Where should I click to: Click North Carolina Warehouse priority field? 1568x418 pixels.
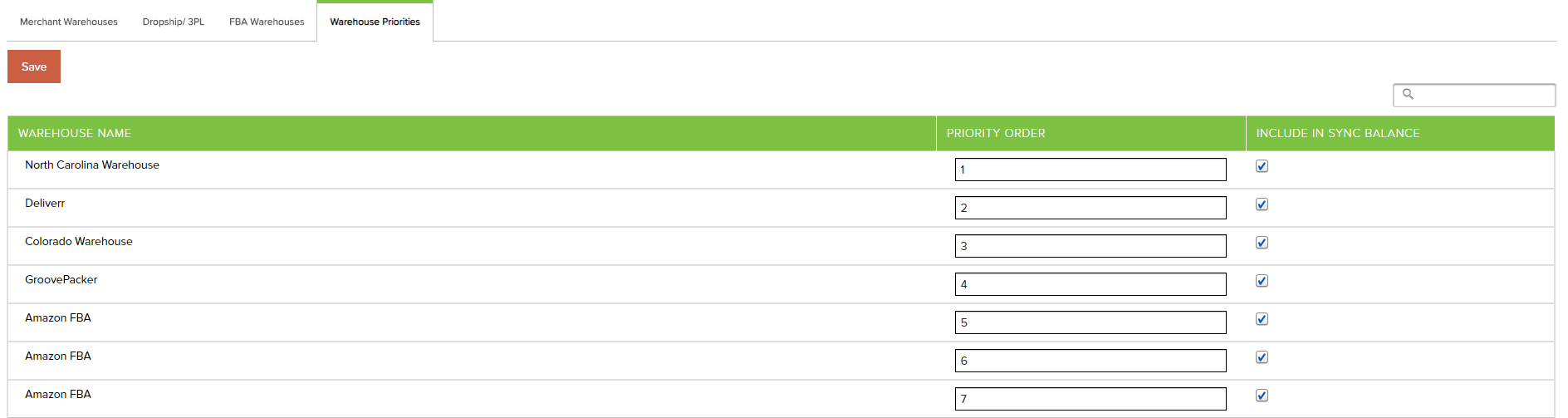1090,170
